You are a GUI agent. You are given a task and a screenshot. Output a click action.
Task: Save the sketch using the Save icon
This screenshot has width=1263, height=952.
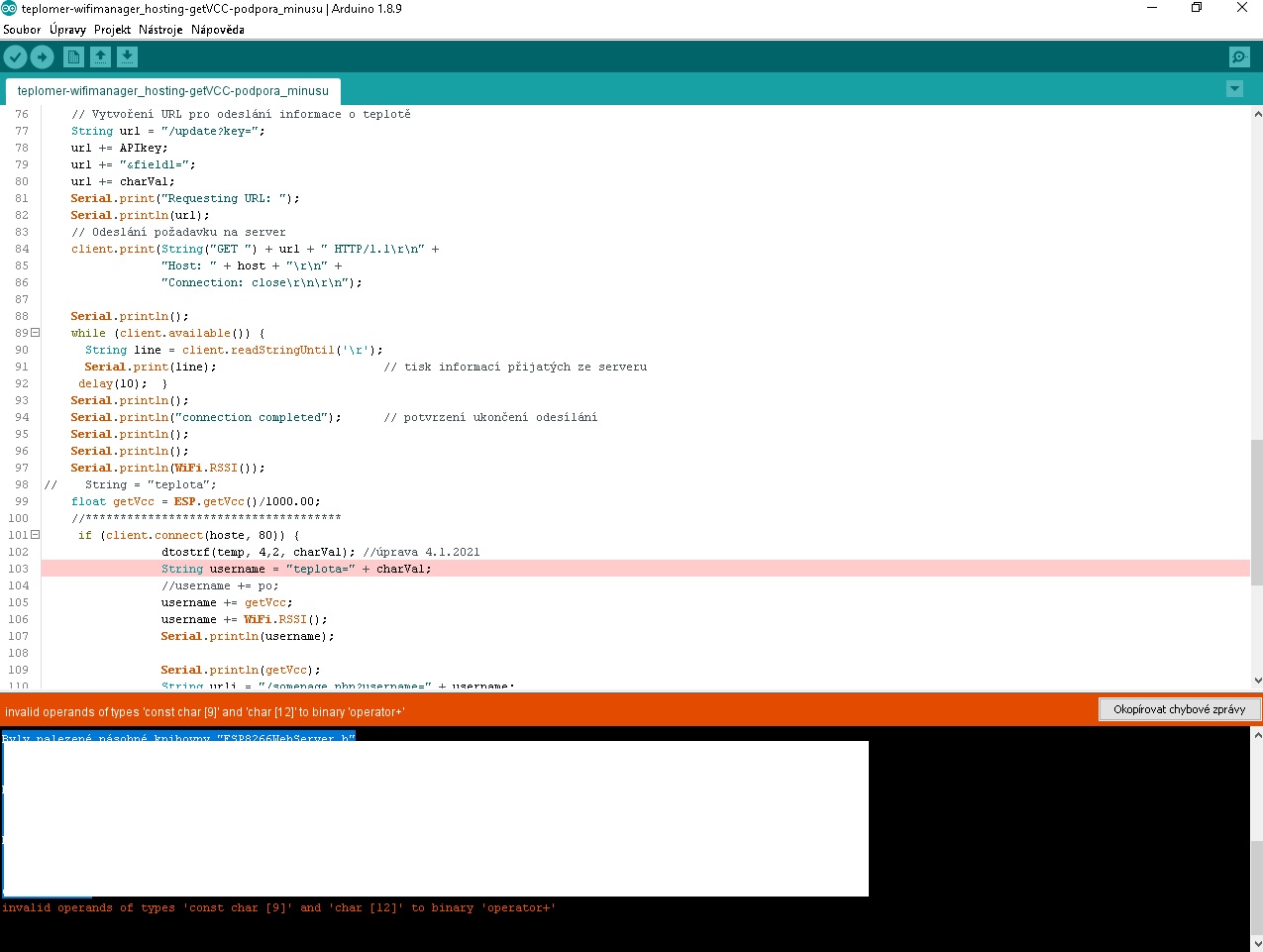(128, 57)
